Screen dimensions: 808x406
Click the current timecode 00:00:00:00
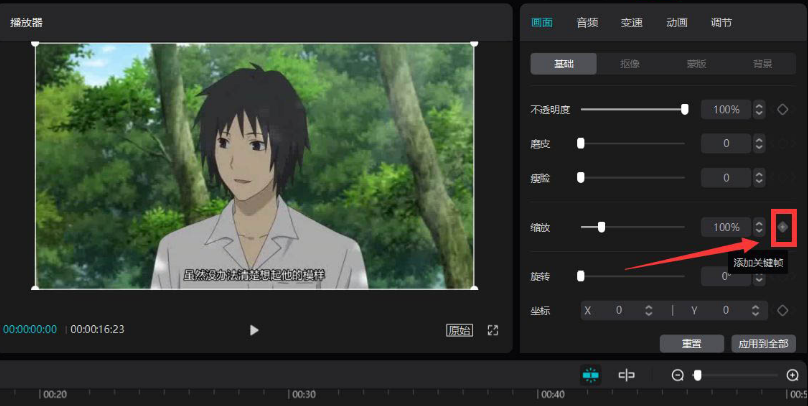[30, 329]
